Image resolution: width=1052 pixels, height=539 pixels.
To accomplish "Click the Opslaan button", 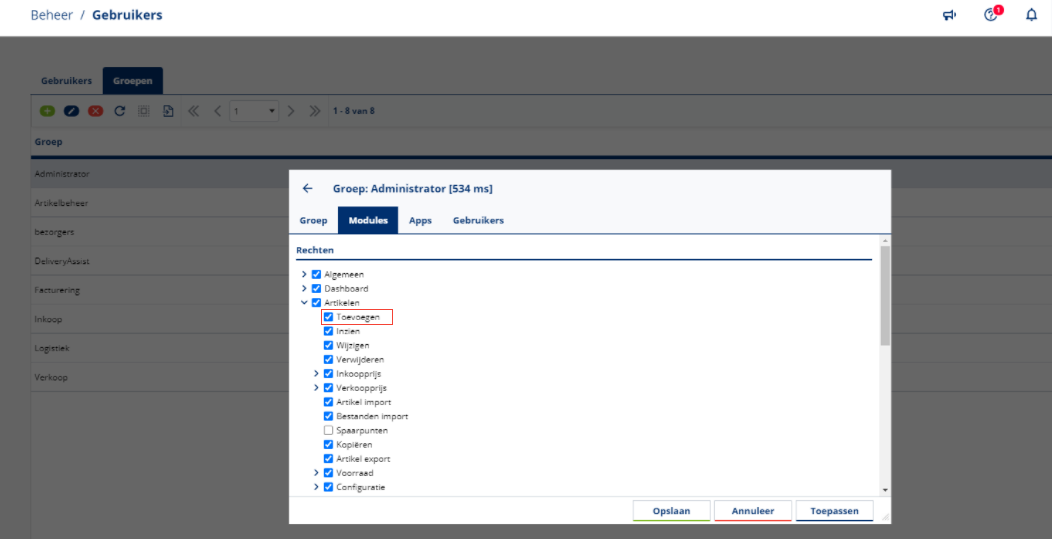I will click(671, 511).
